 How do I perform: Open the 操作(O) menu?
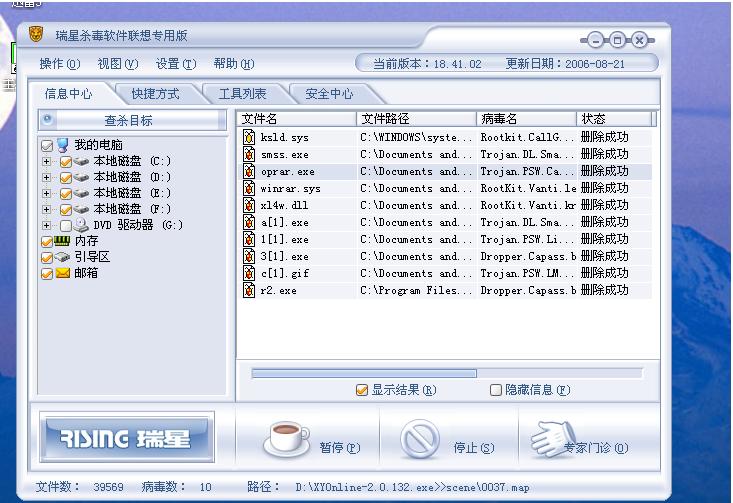click(60, 64)
